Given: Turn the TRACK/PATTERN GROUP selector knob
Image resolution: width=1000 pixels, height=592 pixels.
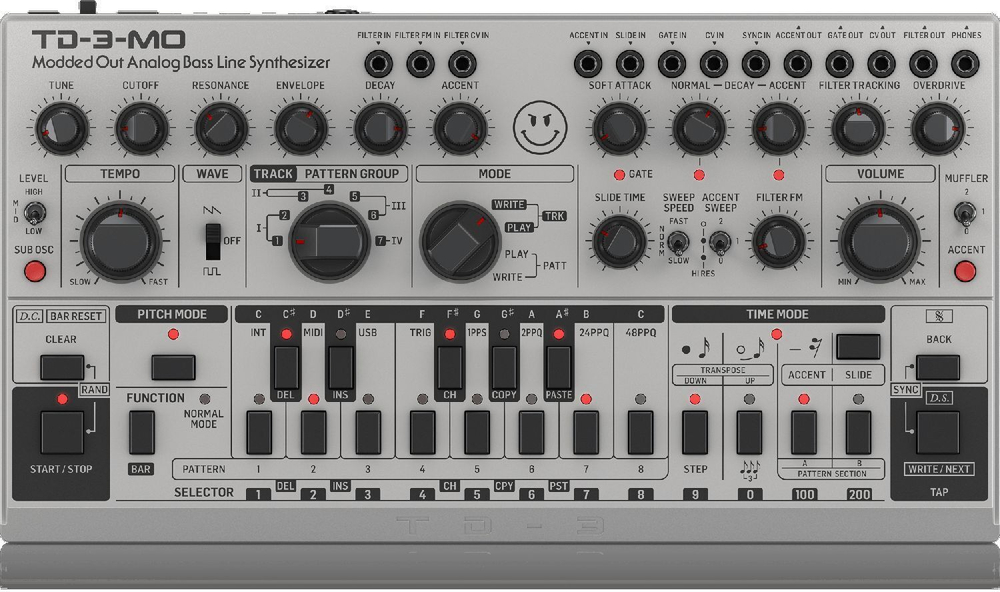Looking at the screenshot, I should 329,242.
